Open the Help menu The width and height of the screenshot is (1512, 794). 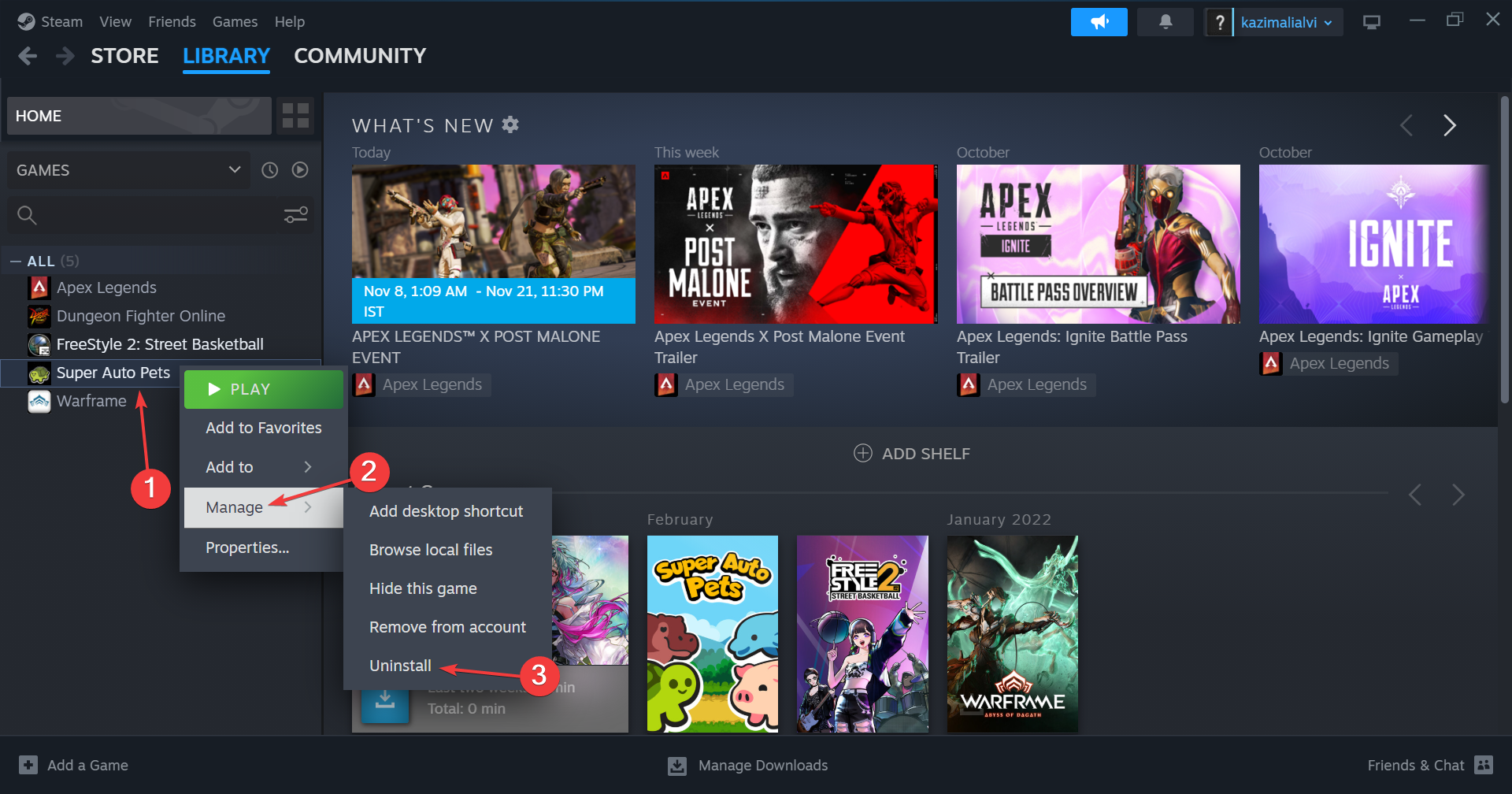point(290,22)
